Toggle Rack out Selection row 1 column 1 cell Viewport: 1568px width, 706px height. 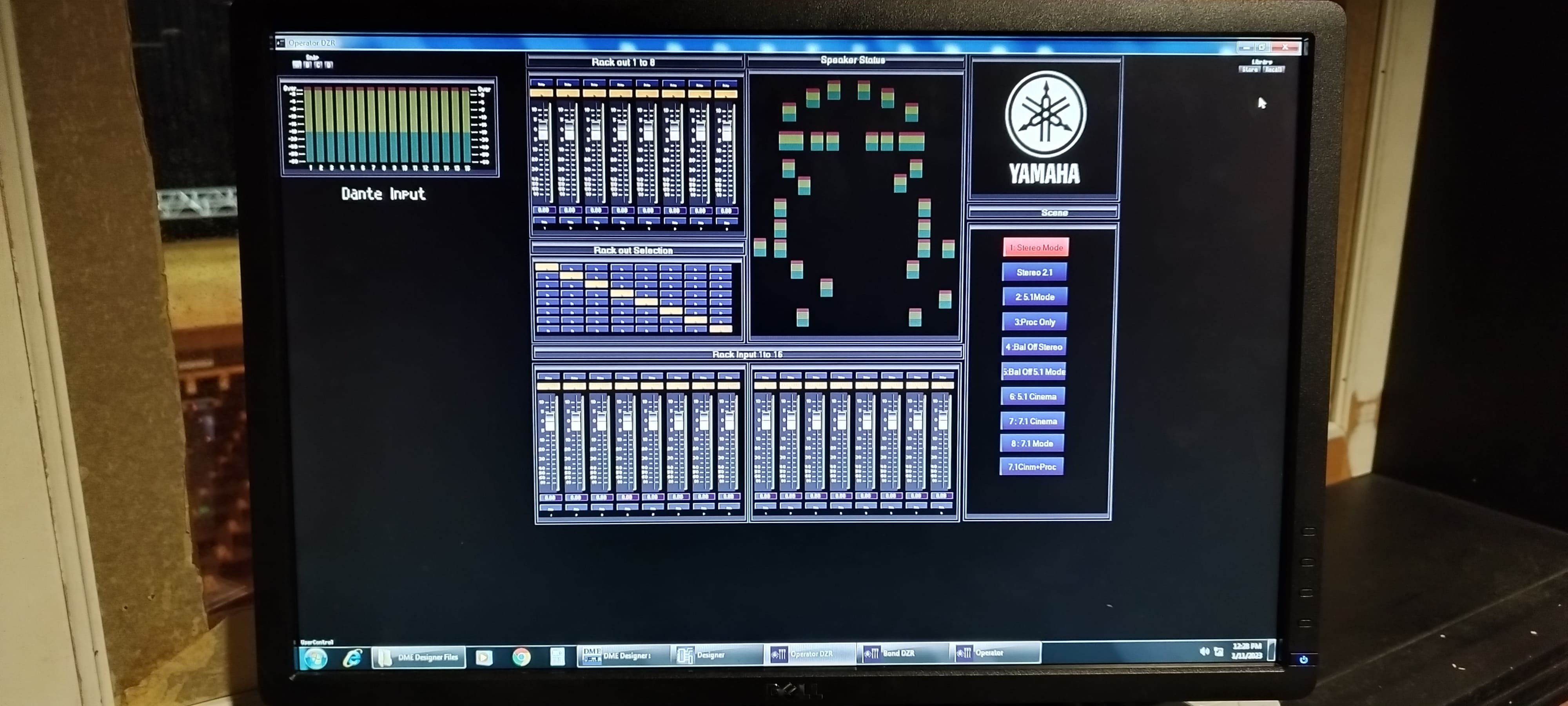tap(546, 267)
